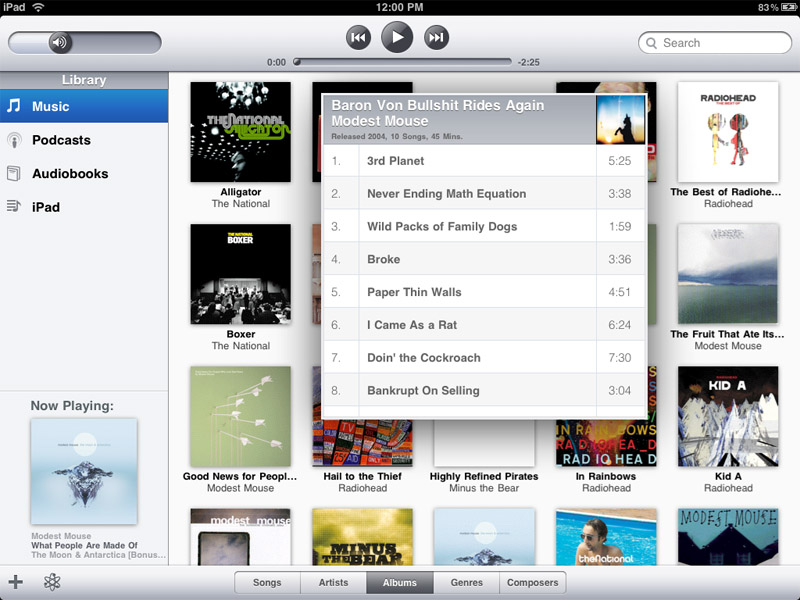This screenshot has height=600, width=800.
Task: Play Doin' the Cockroach
Action: 485,358
